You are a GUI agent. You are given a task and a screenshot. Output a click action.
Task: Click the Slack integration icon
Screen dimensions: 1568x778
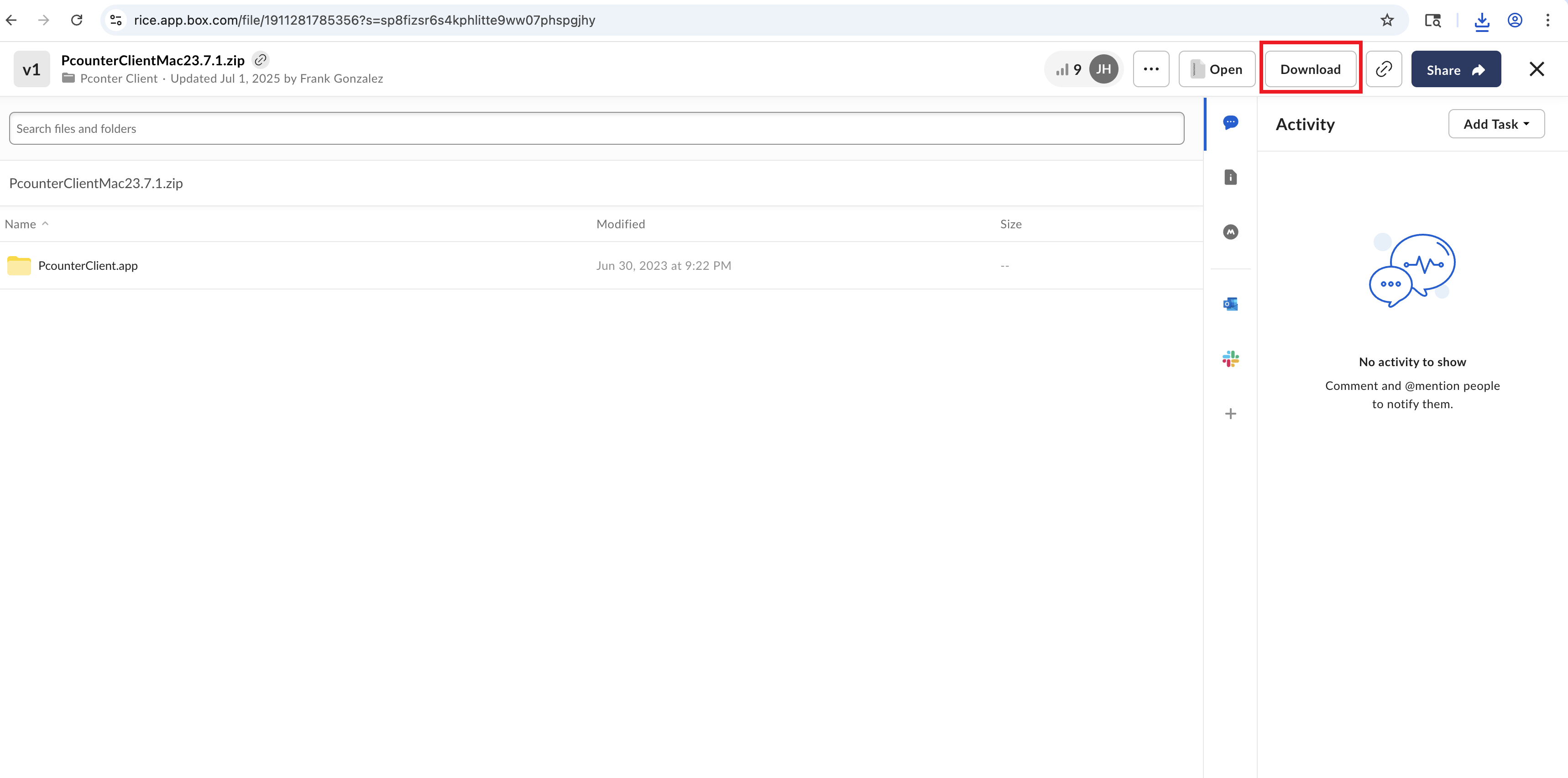click(x=1230, y=358)
